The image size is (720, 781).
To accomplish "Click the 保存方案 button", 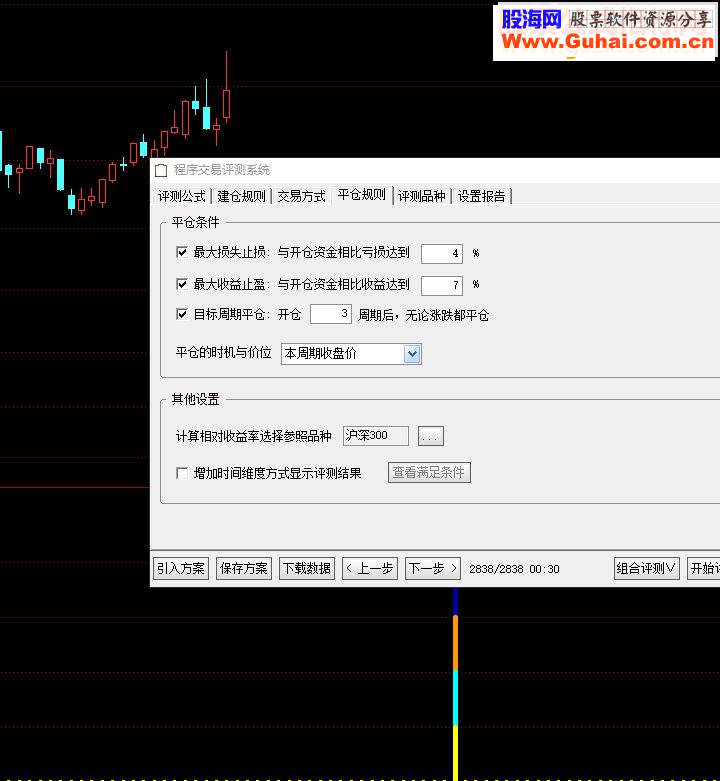I will pos(243,568).
